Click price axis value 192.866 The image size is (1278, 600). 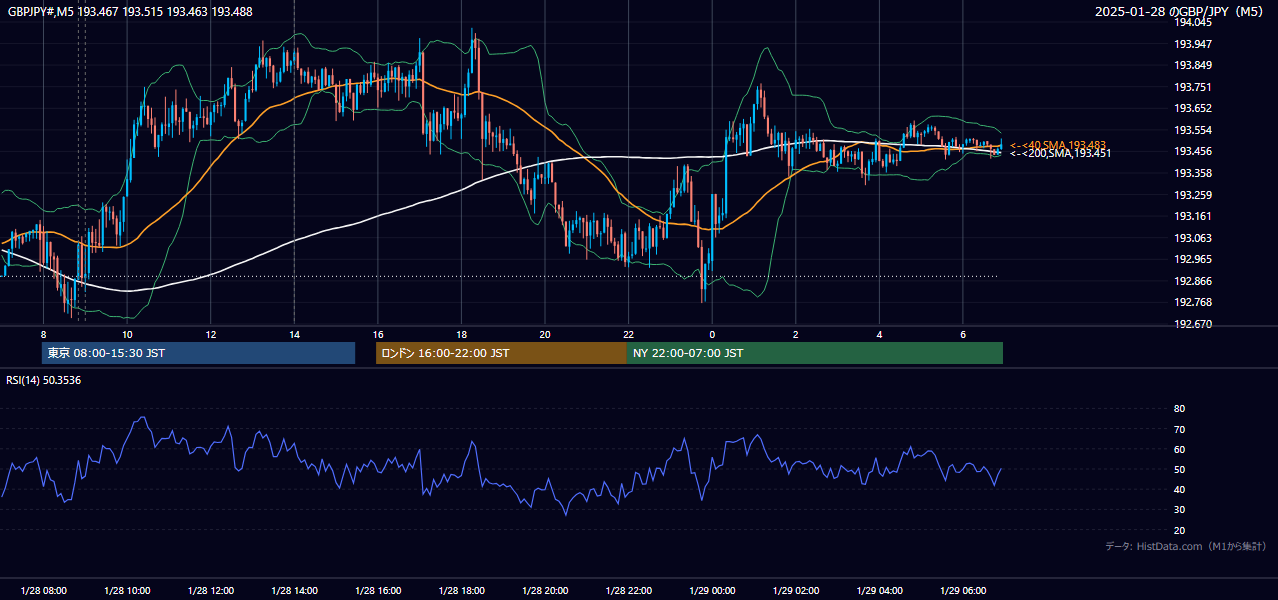(1192, 281)
